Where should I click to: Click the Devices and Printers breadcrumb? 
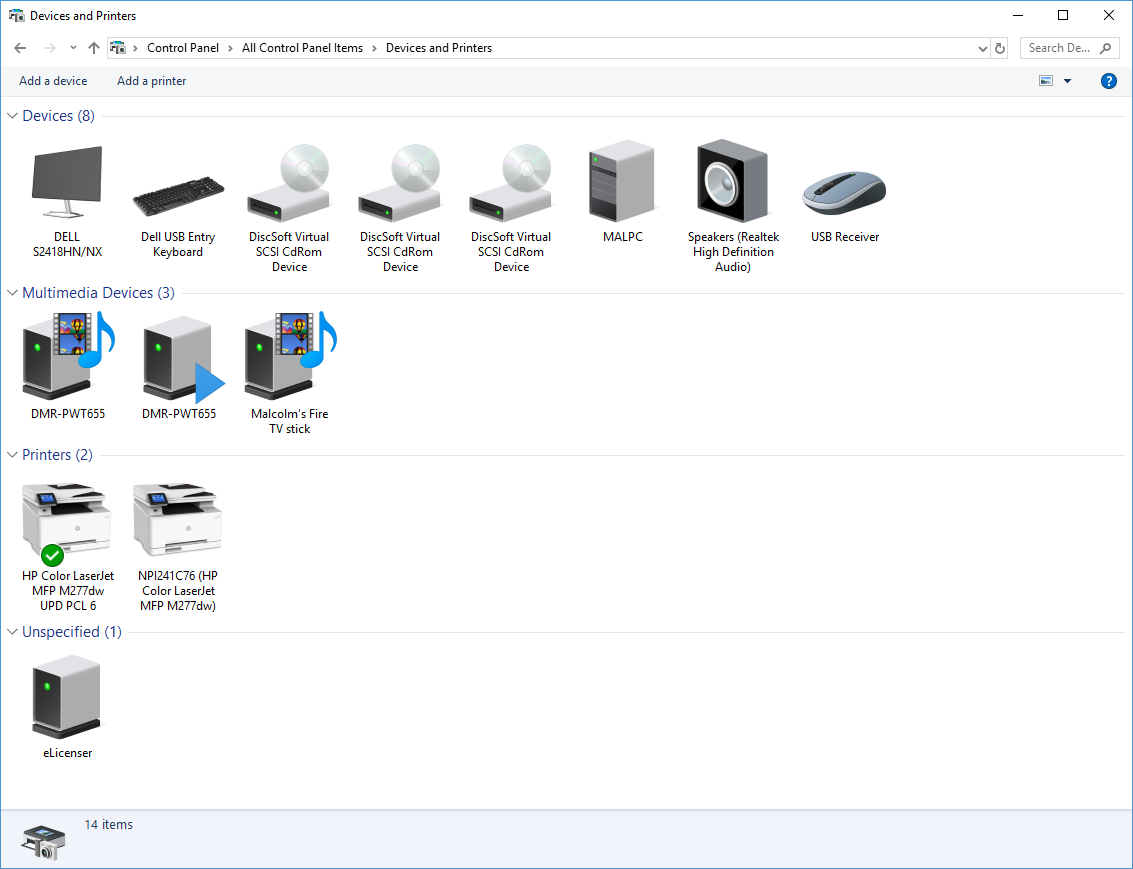[x=439, y=48]
